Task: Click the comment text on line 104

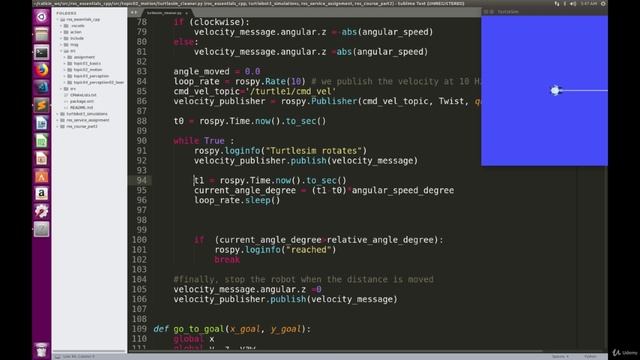Action: click(303, 280)
